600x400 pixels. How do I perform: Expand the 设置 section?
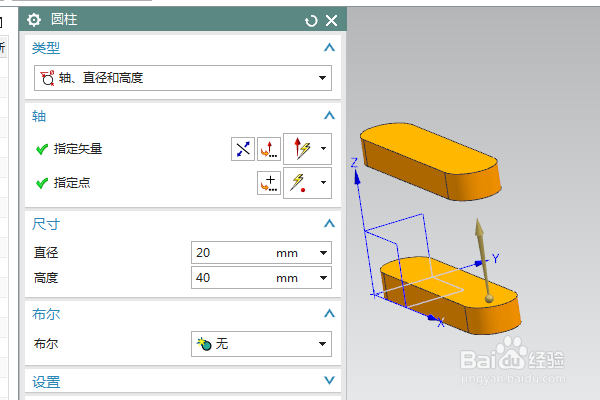(329, 380)
